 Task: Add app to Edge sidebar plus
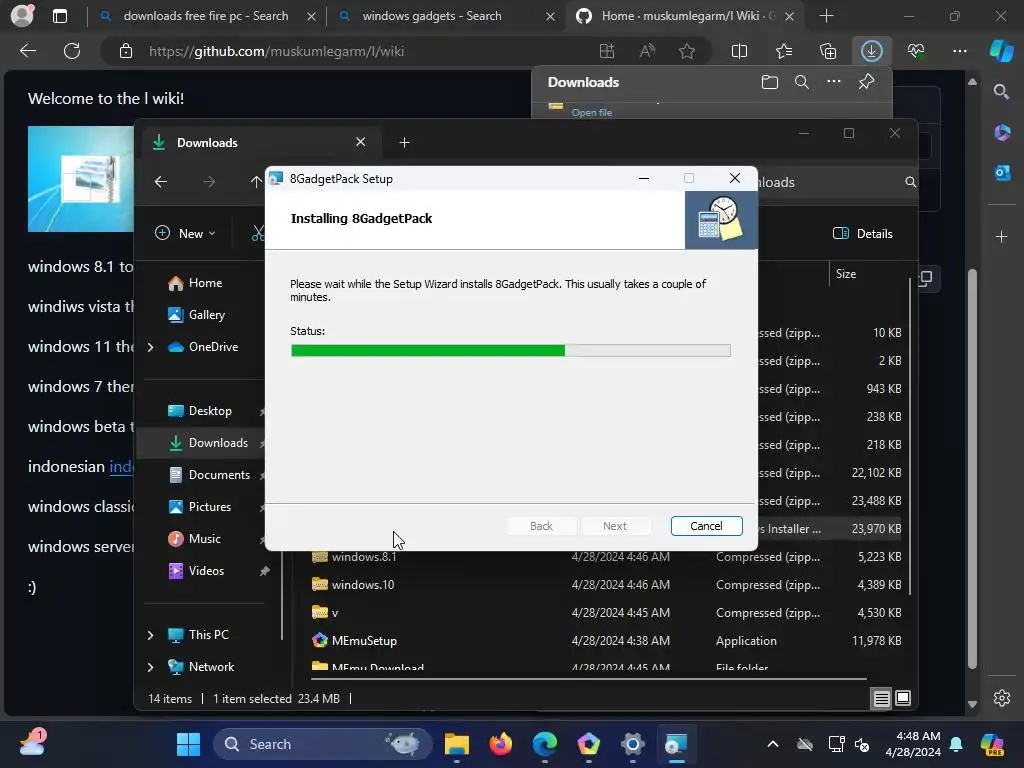(1001, 236)
